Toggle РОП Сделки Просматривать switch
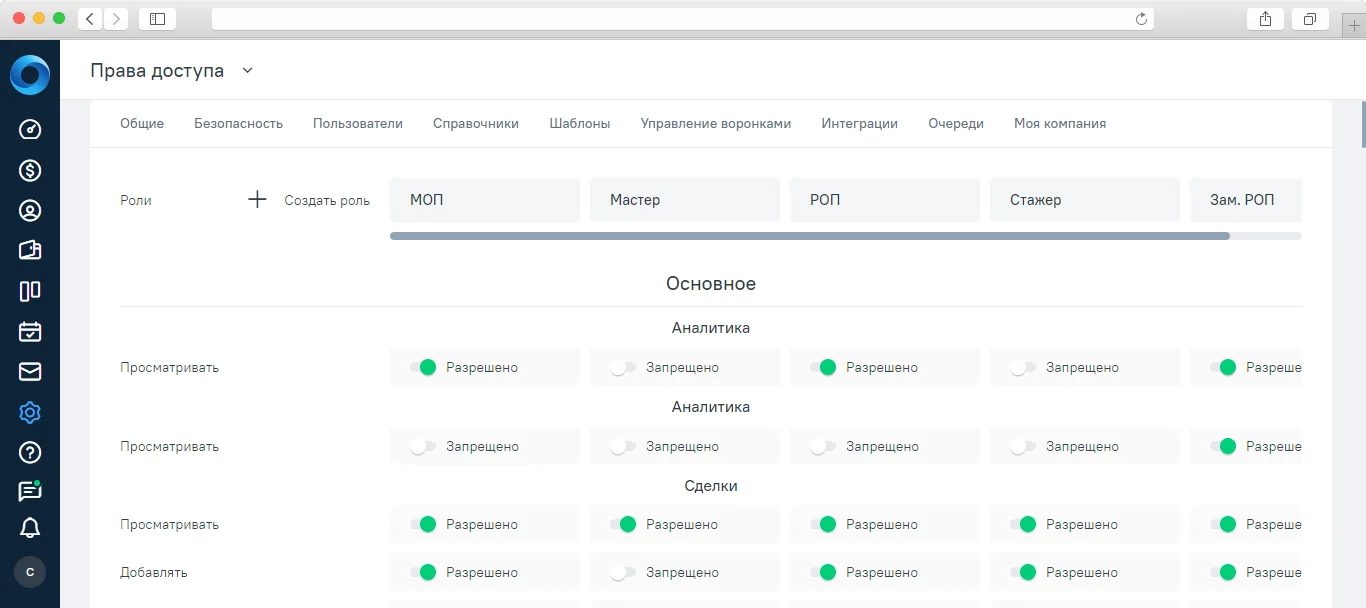The height and width of the screenshot is (608, 1366). click(x=823, y=524)
